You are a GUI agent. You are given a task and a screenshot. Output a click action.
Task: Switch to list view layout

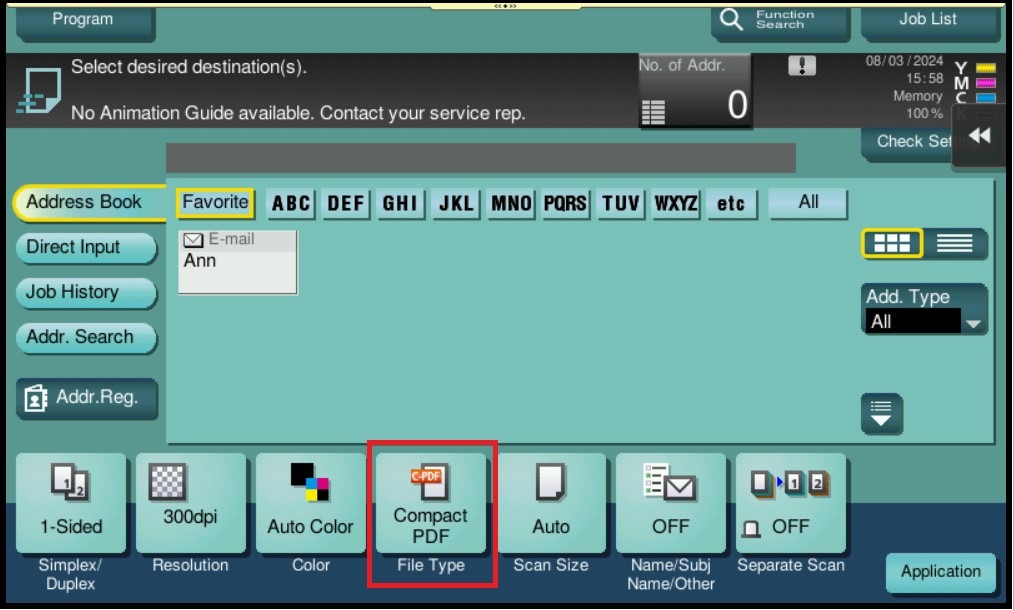point(954,244)
